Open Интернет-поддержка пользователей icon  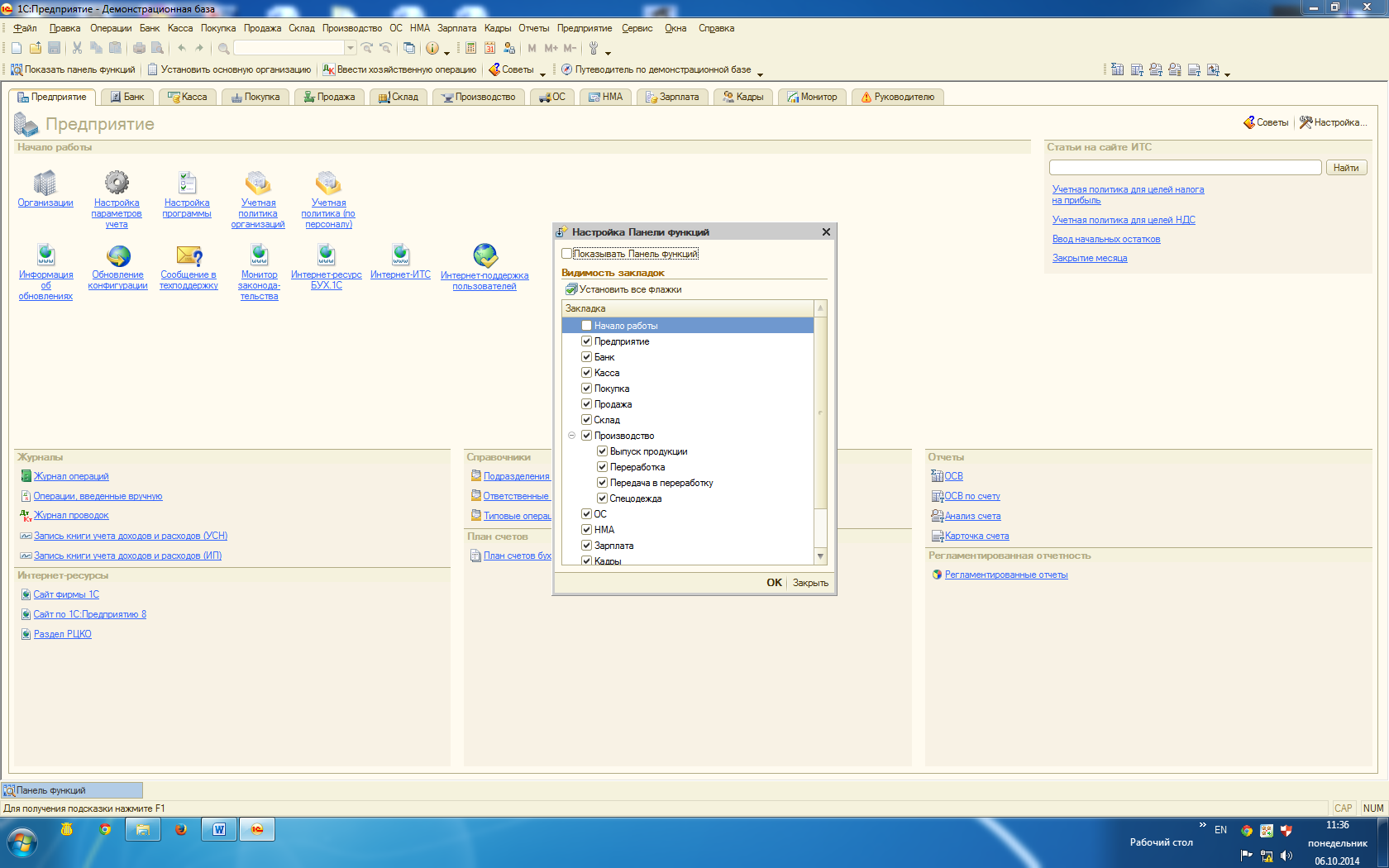(485, 255)
